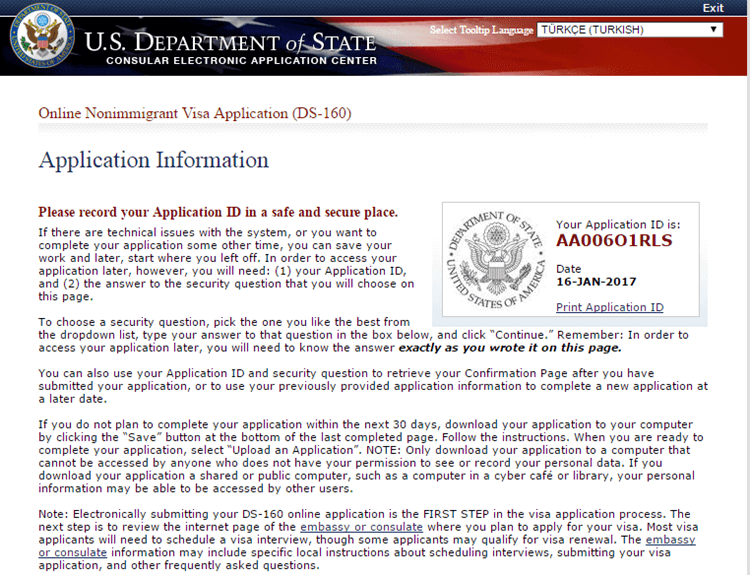750x575 pixels.
Task: Open the second embassy or consulate link
Action: [670, 540]
